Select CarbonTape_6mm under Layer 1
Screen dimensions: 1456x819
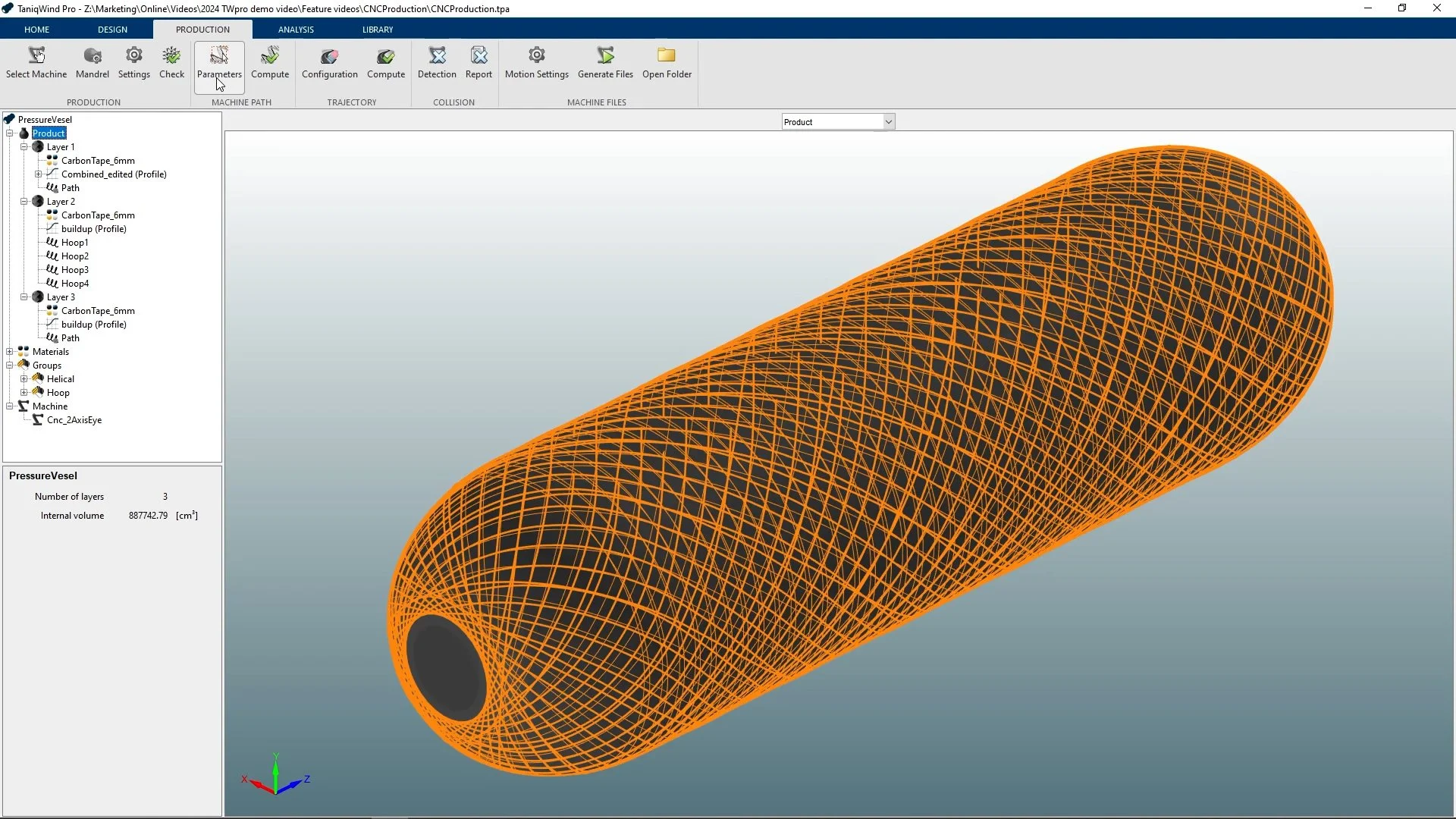(98, 160)
